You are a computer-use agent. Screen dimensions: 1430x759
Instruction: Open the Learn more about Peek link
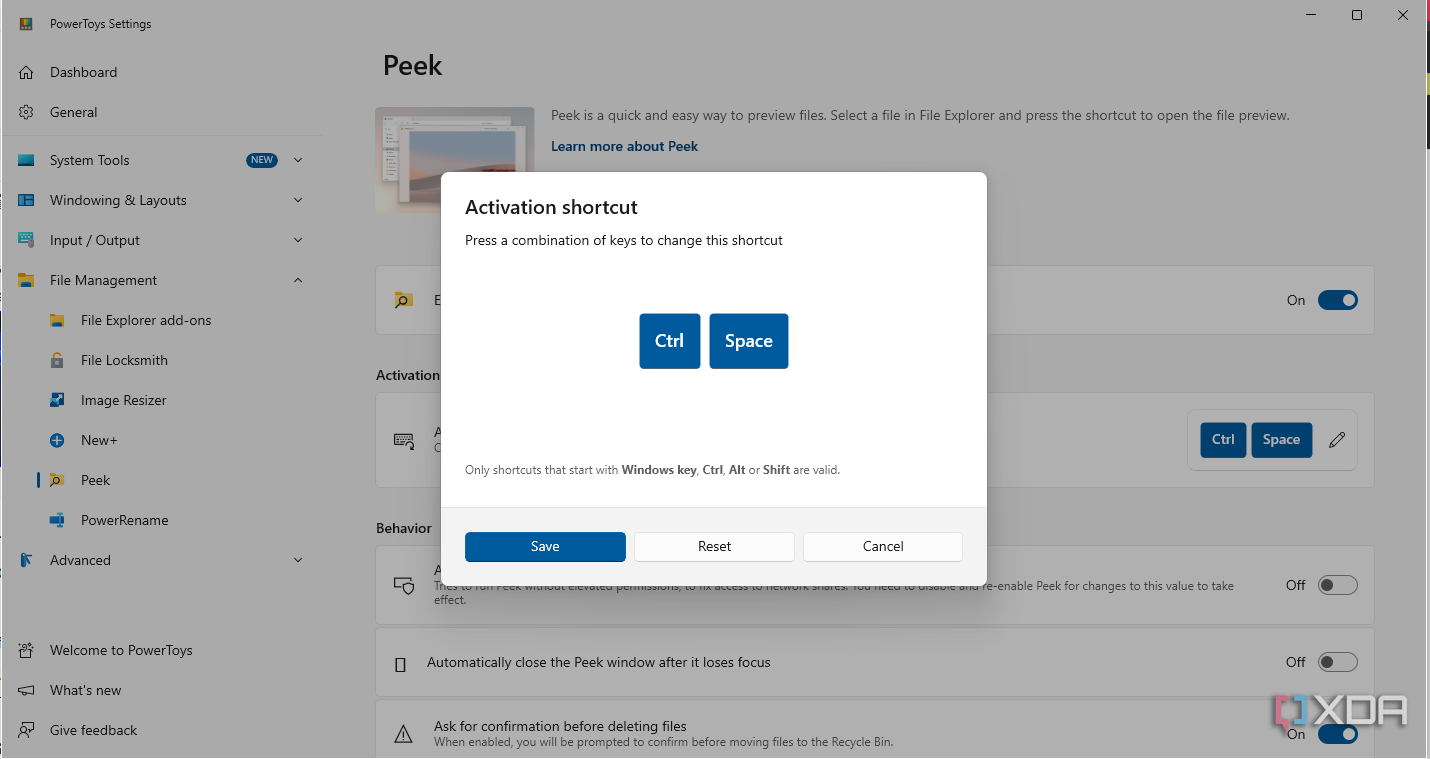(x=624, y=146)
